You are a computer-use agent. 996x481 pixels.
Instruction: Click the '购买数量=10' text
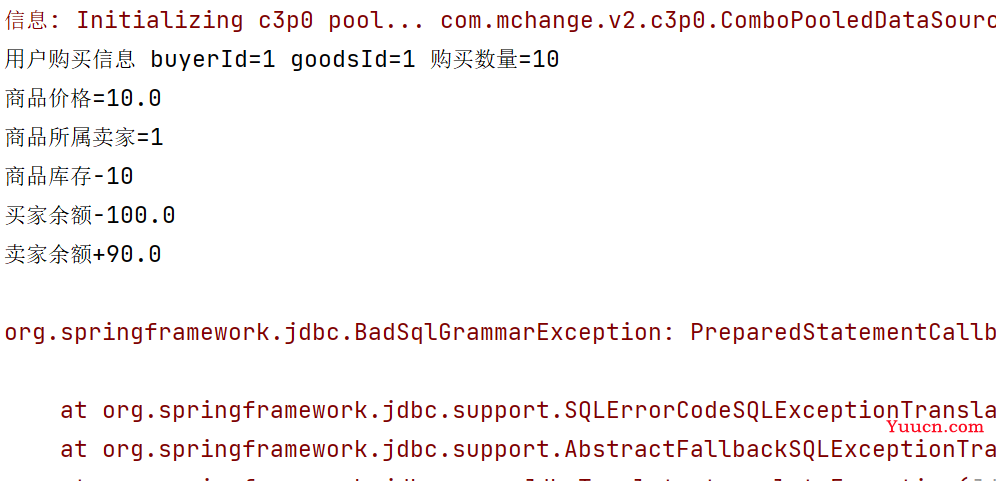494,60
